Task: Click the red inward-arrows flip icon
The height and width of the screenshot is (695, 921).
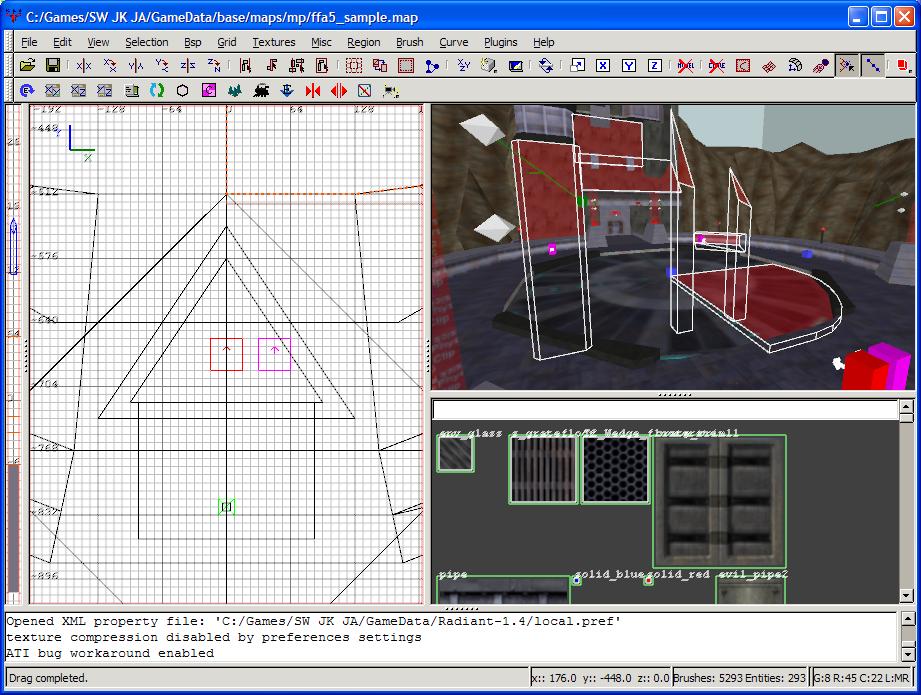Action: [313, 90]
